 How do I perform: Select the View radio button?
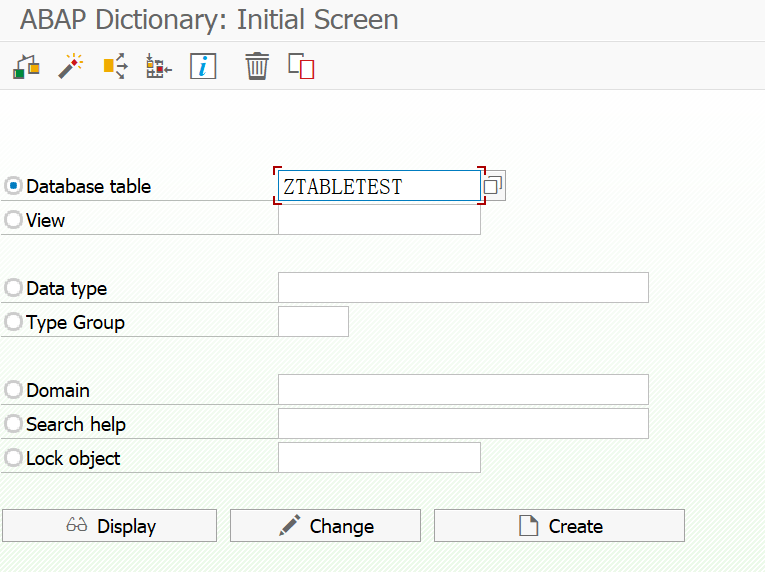[x=14, y=220]
